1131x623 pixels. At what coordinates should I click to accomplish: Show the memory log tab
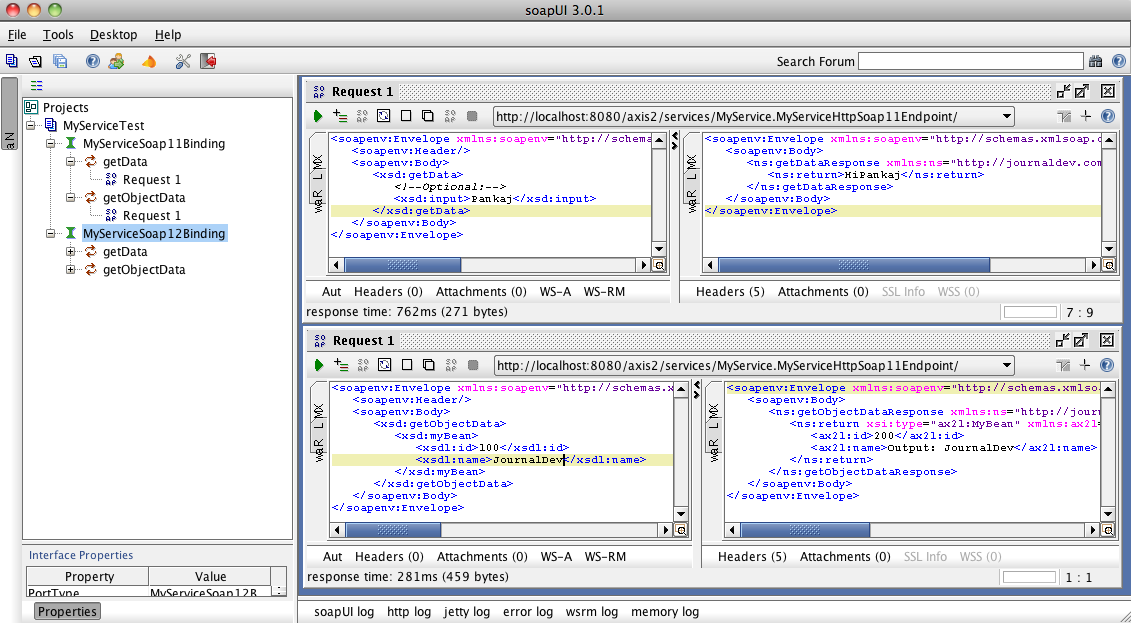[x=665, y=611]
